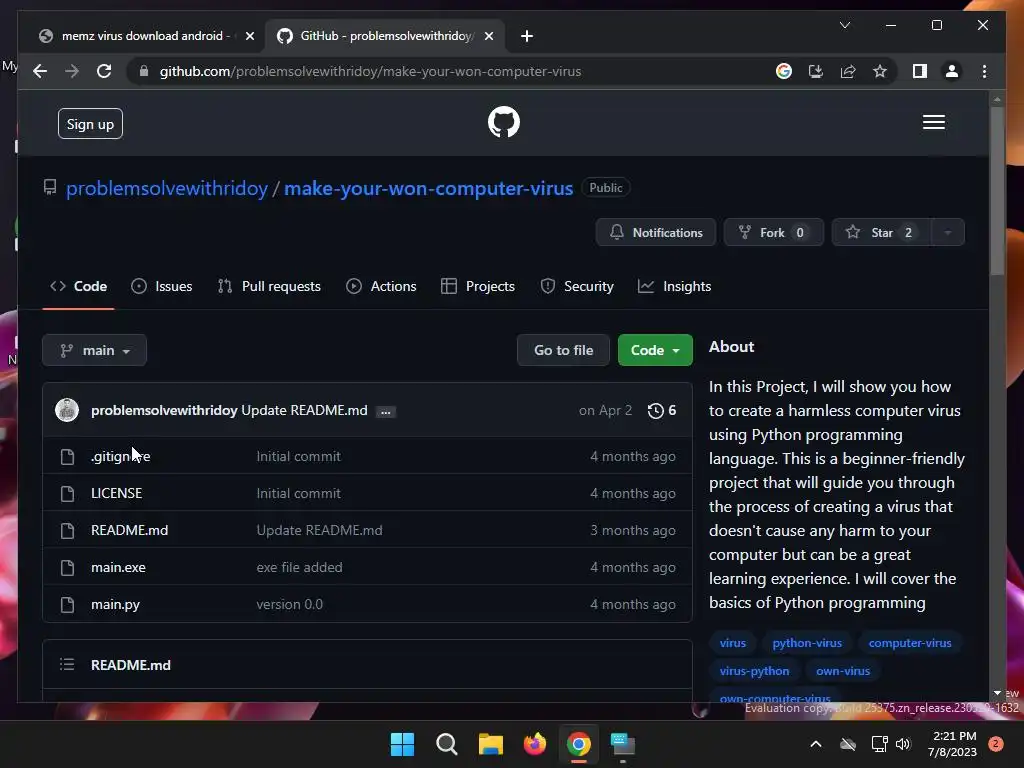
Task: Switch to the Code tab
Action: click(x=78, y=286)
